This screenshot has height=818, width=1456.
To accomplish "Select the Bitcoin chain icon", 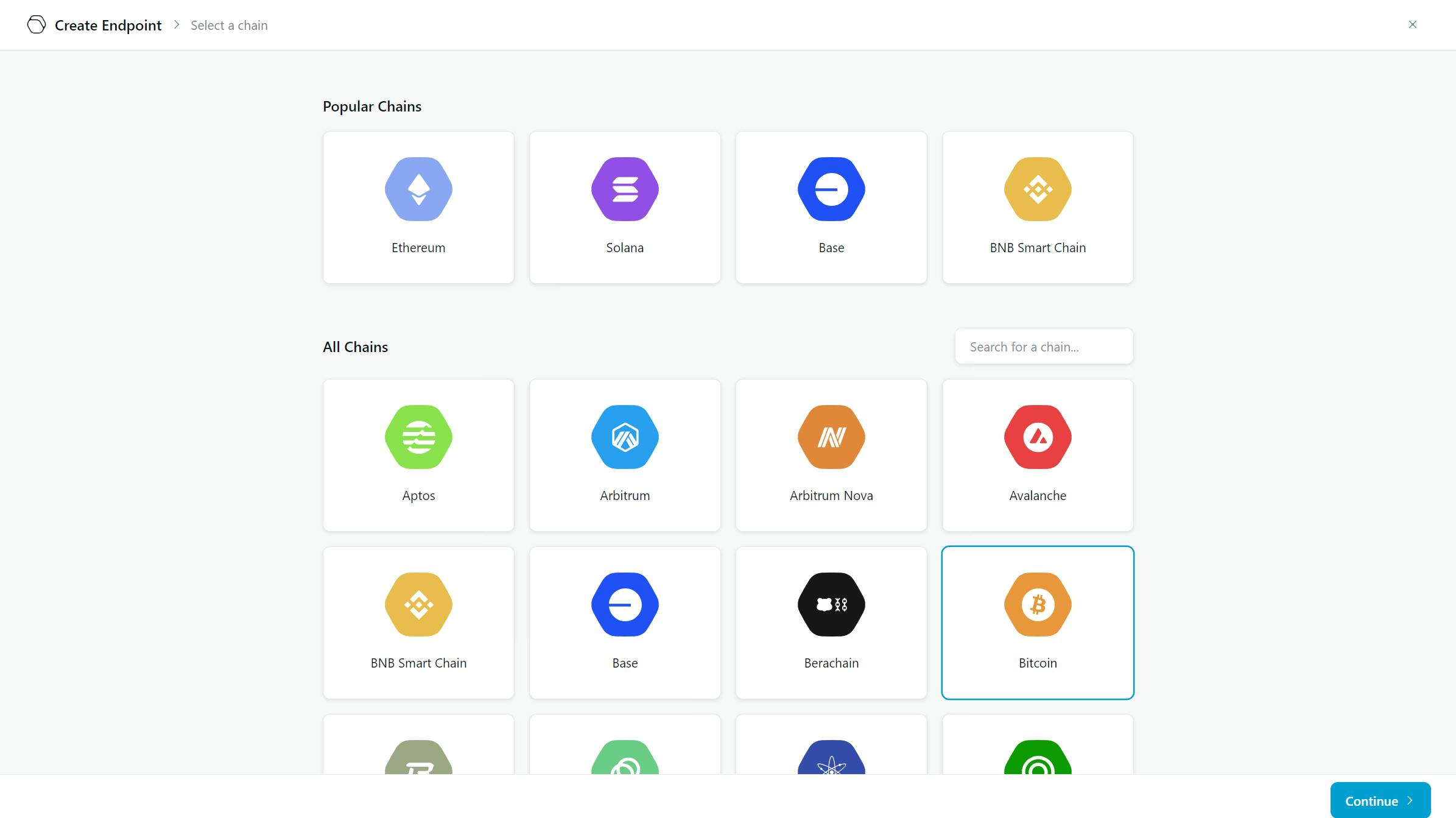I will 1038,604.
